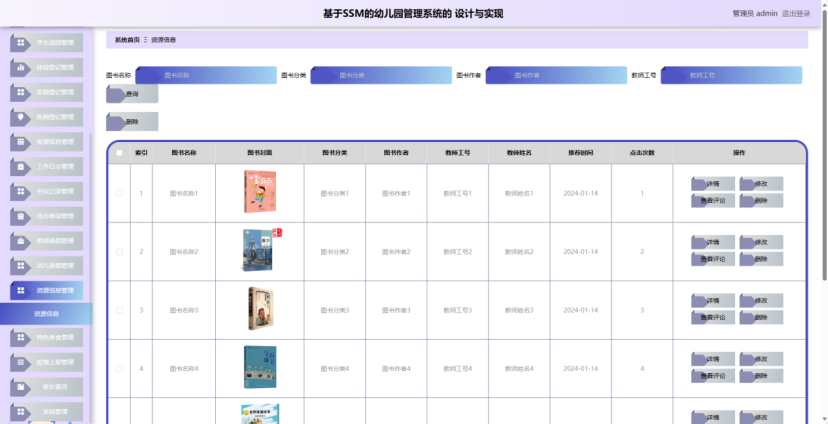Go to 系统首页 in the breadcrumb
Screen dimensions: 828x424
[127, 40]
